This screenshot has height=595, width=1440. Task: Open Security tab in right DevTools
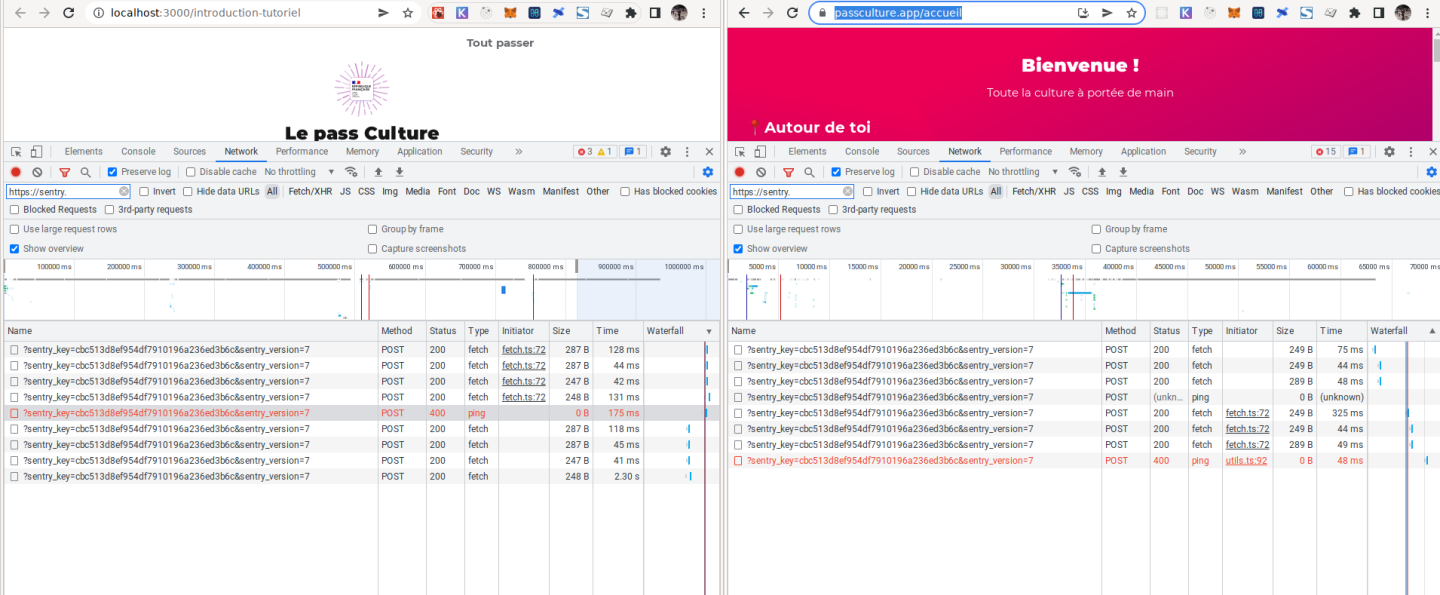tap(1200, 152)
